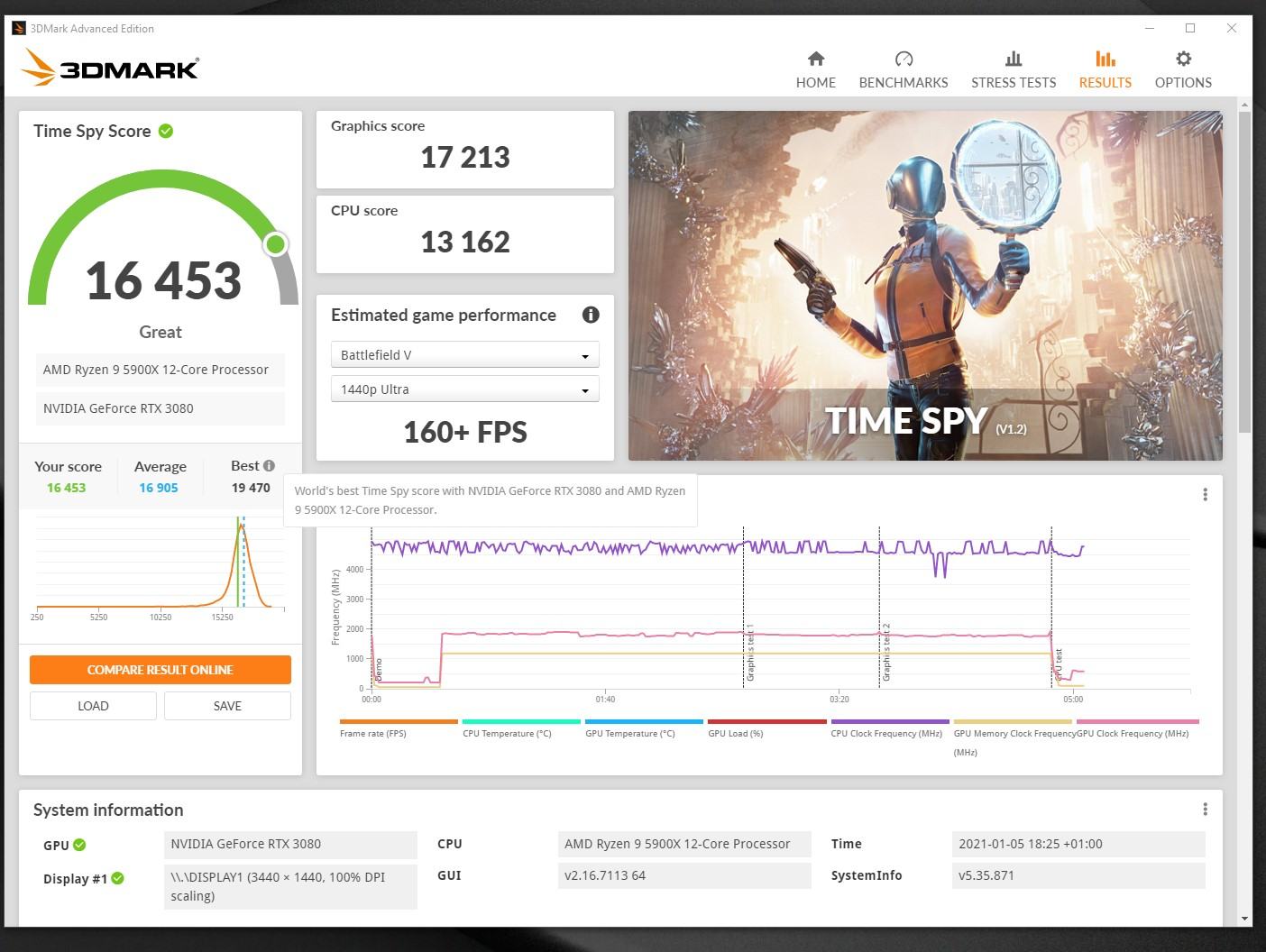This screenshot has width=1266, height=952.
Task: Open the 1440p Ultra resolution dropdown
Action: [x=464, y=389]
